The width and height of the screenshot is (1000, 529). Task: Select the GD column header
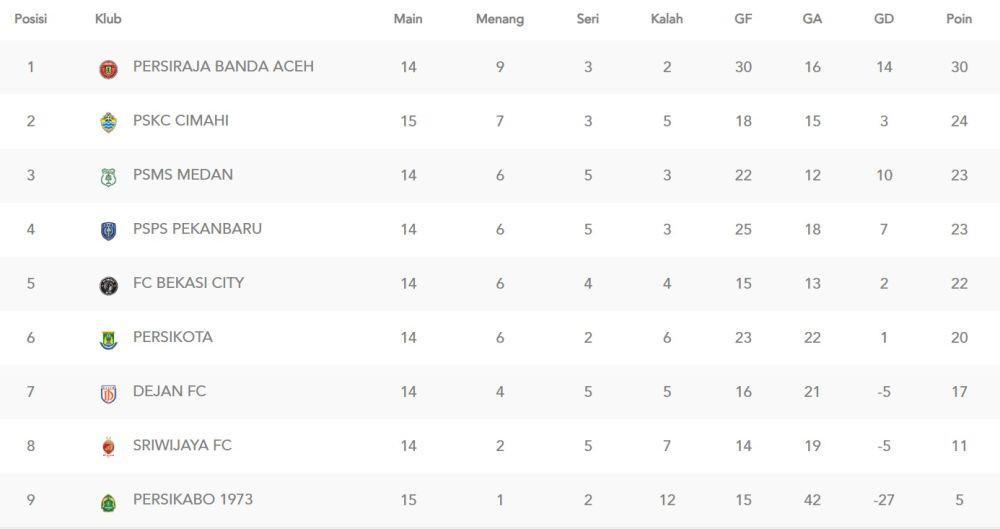pos(883,19)
